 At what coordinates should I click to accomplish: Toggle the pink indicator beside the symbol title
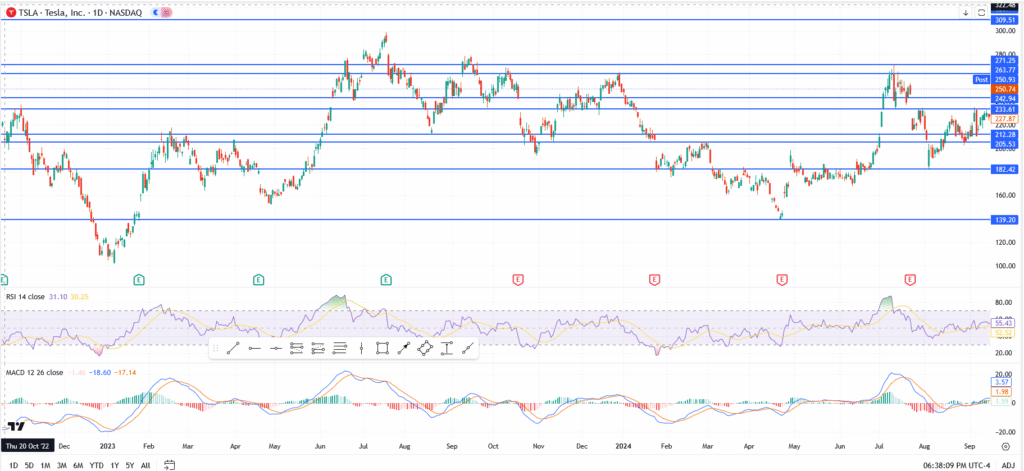pyautogui.click(x=166, y=12)
